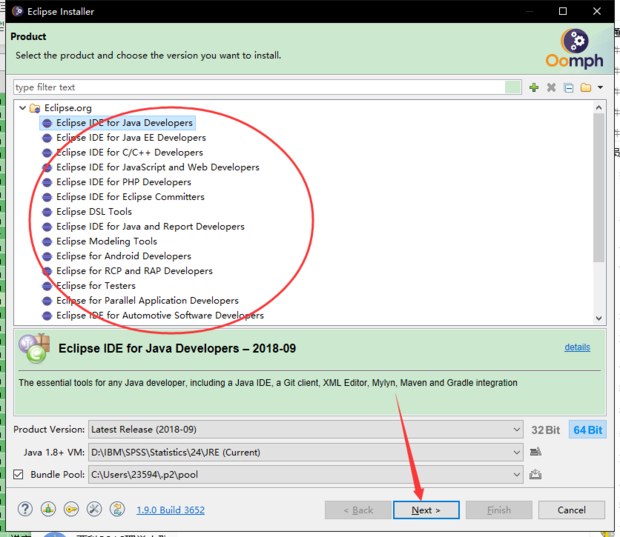Select the 32 Bit option
Viewport: 620px width, 537px height.
coord(545,430)
